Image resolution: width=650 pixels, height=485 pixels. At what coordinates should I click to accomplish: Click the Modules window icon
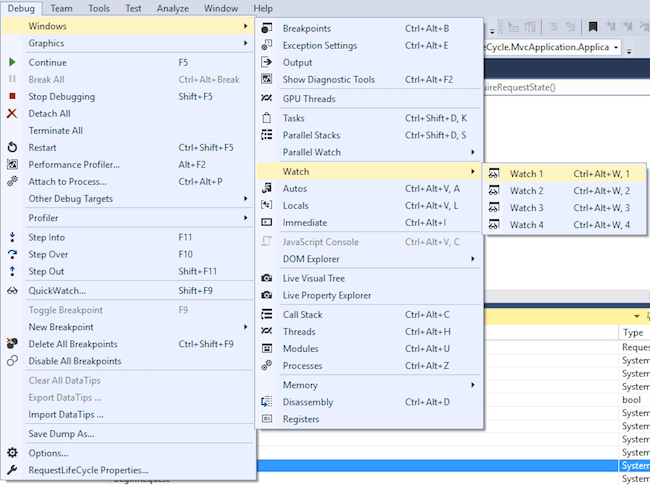tap(267, 348)
